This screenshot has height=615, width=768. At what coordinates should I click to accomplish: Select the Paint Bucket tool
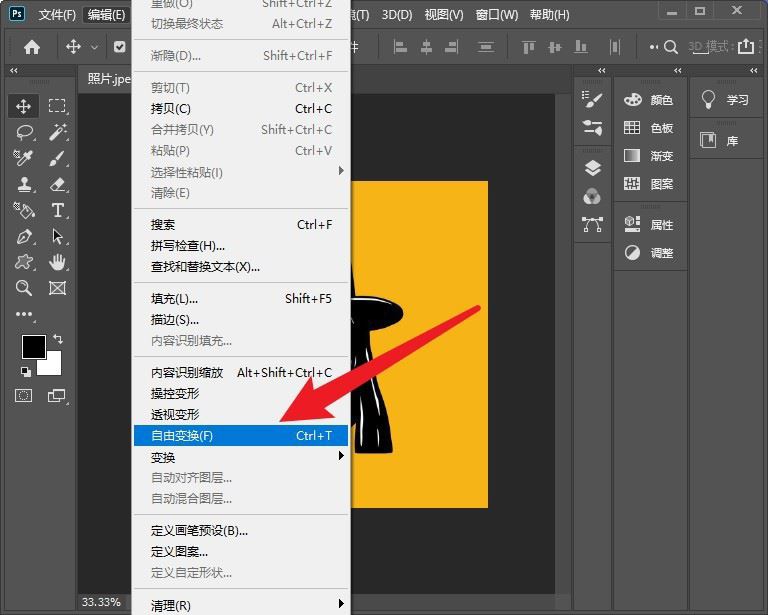point(24,211)
